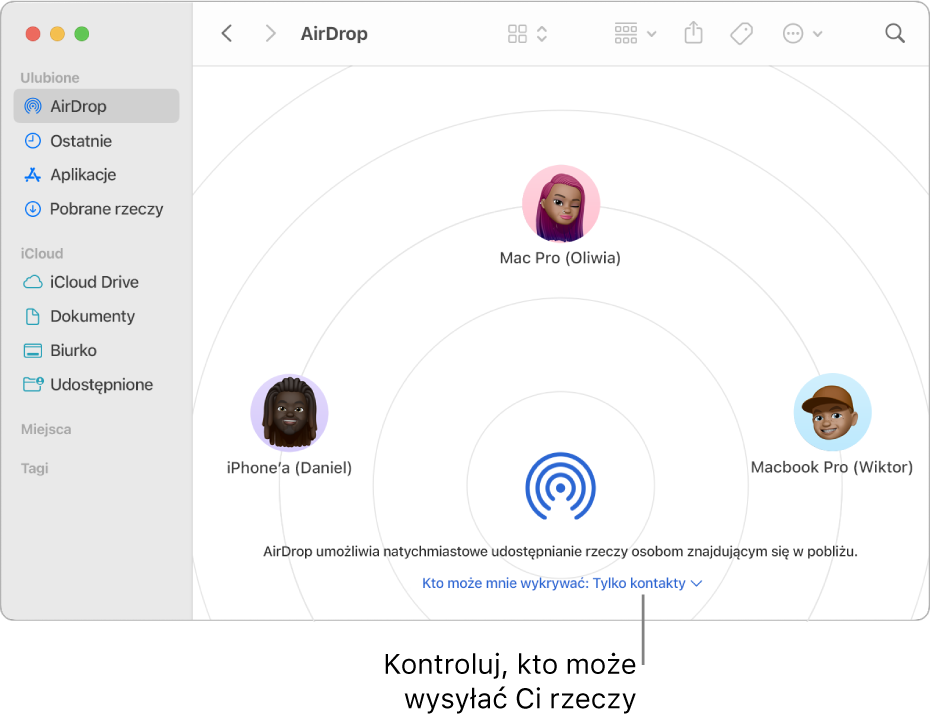This screenshot has height=721, width=931.
Task: Click the iCloud Drive cloud icon
Action: tap(33, 282)
